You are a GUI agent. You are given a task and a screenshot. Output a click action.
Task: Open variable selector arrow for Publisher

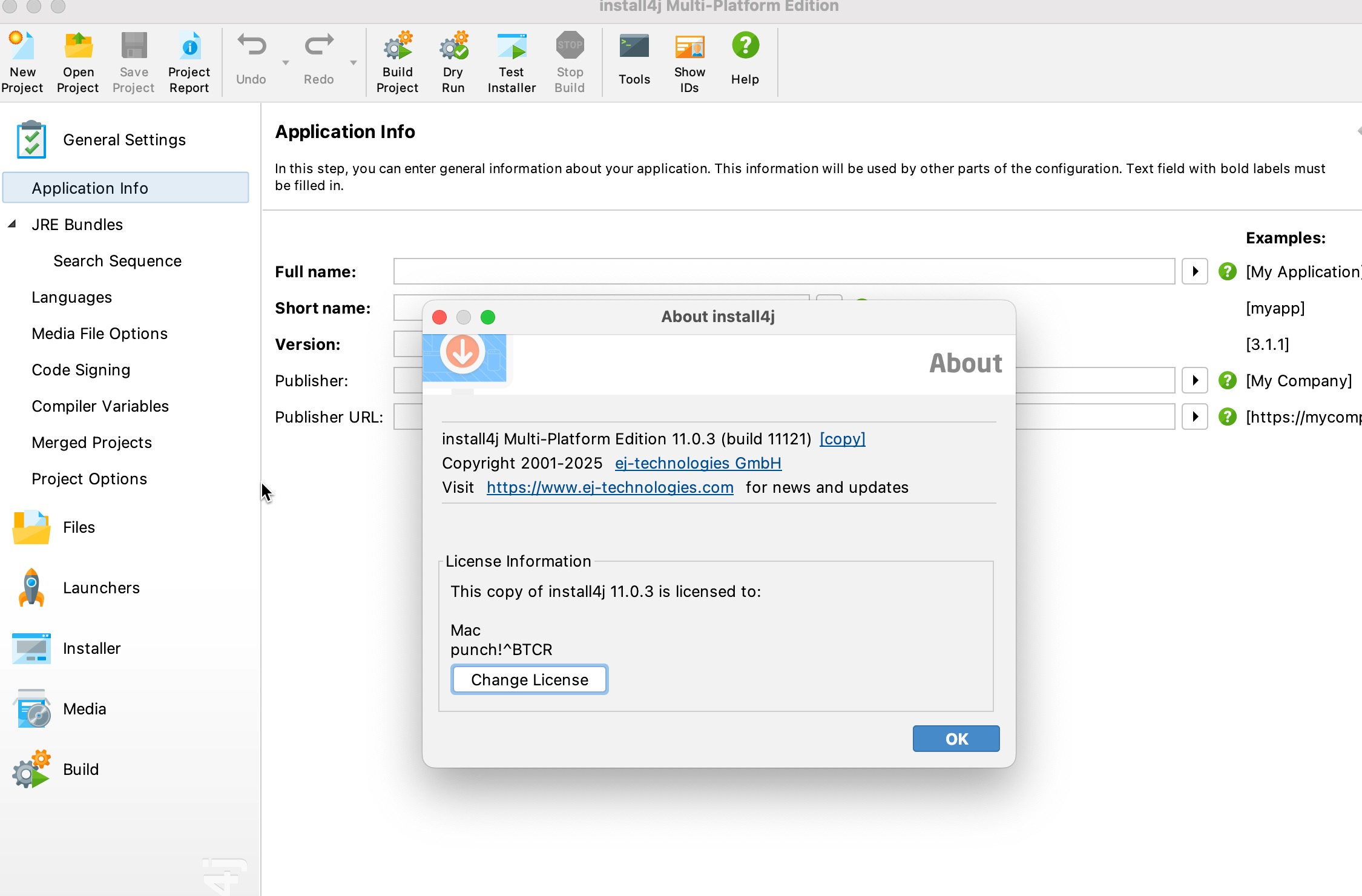[1195, 380]
